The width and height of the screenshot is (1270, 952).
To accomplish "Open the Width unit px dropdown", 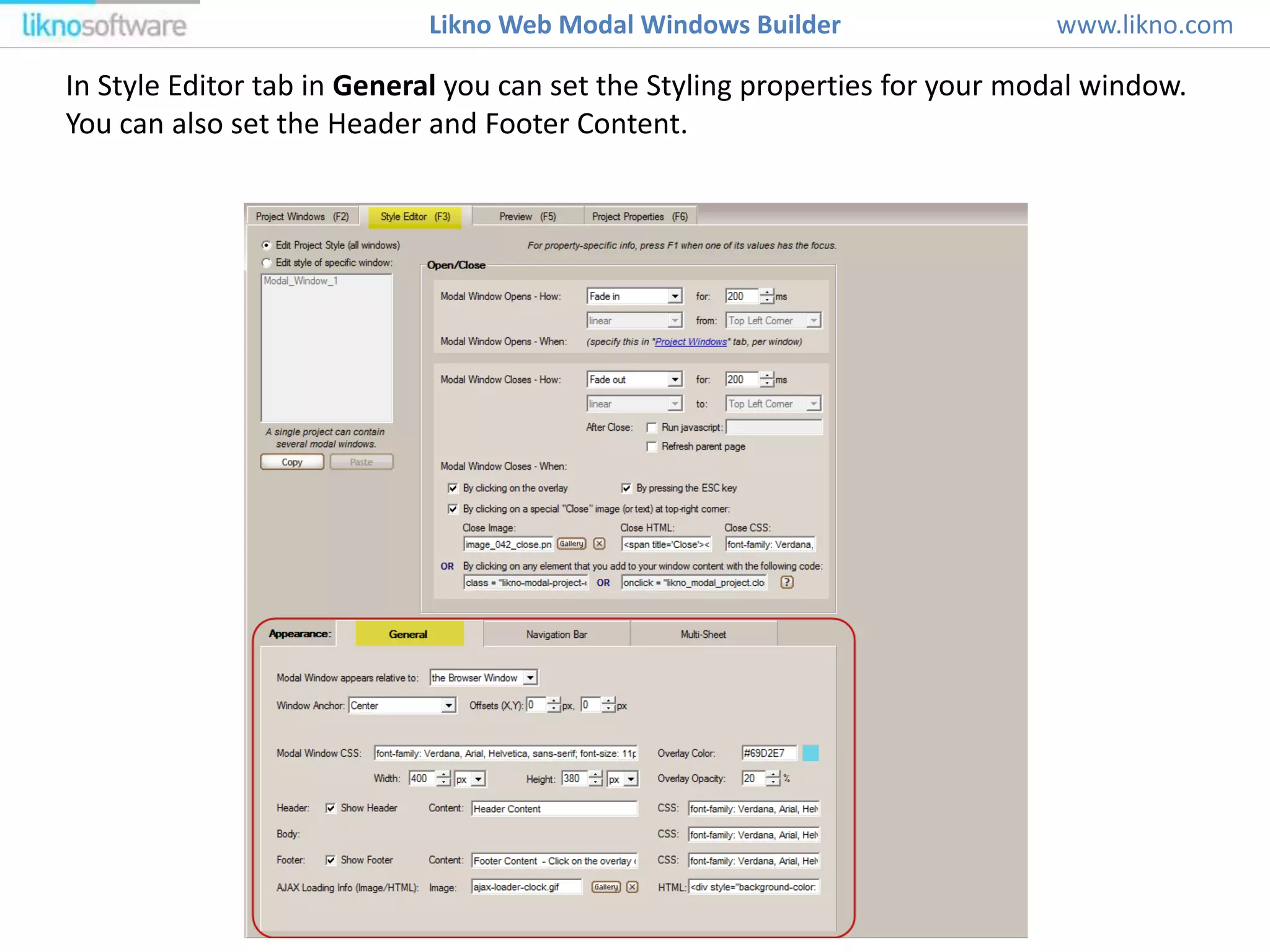I will [x=478, y=779].
